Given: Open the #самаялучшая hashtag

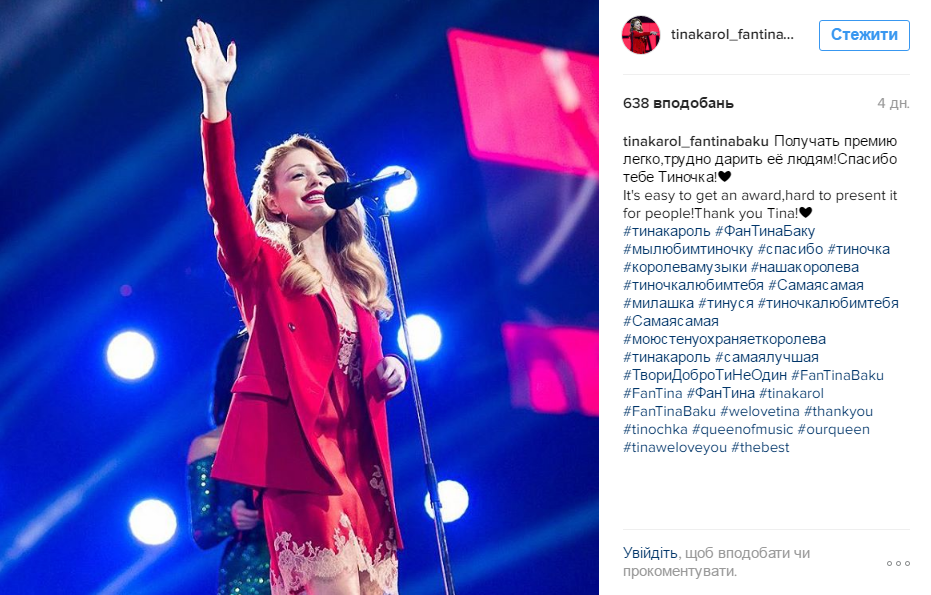Looking at the screenshot, I should tap(767, 357).
